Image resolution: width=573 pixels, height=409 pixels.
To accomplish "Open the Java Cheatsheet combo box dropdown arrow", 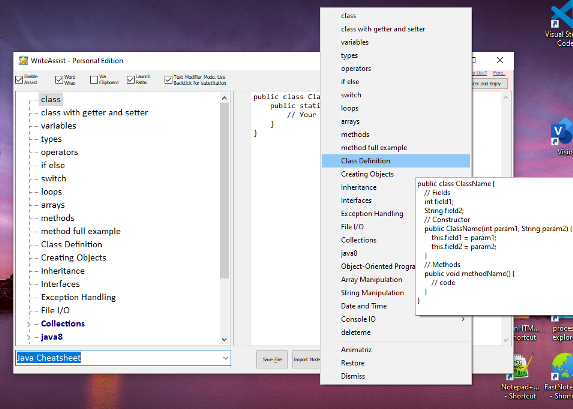I will click(225, 358).
